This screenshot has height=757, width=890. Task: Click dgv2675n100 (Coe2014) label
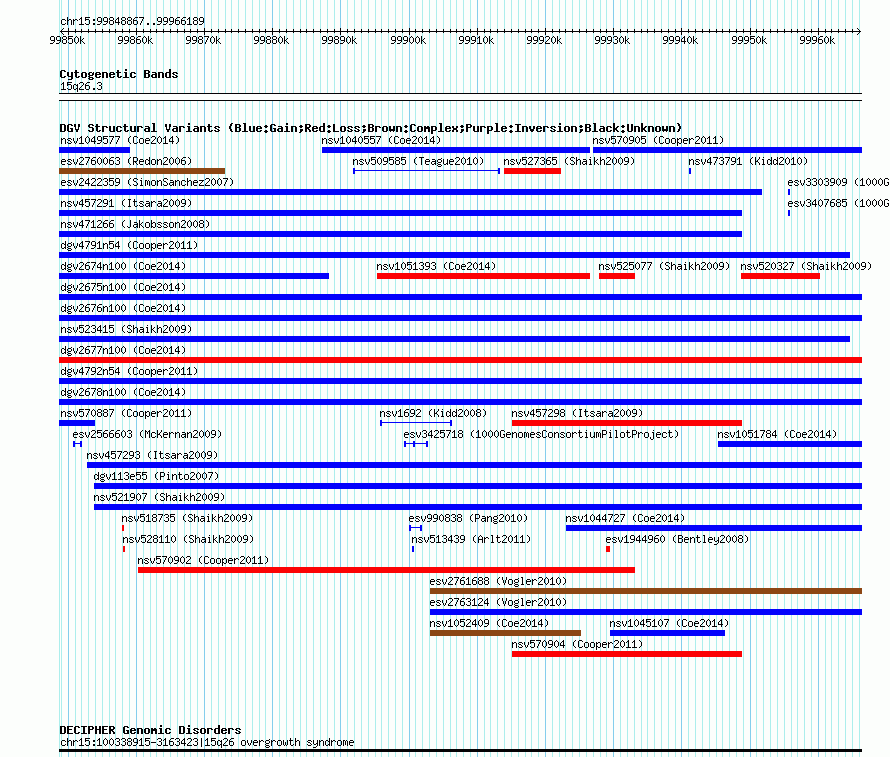[x=123, y=287]
